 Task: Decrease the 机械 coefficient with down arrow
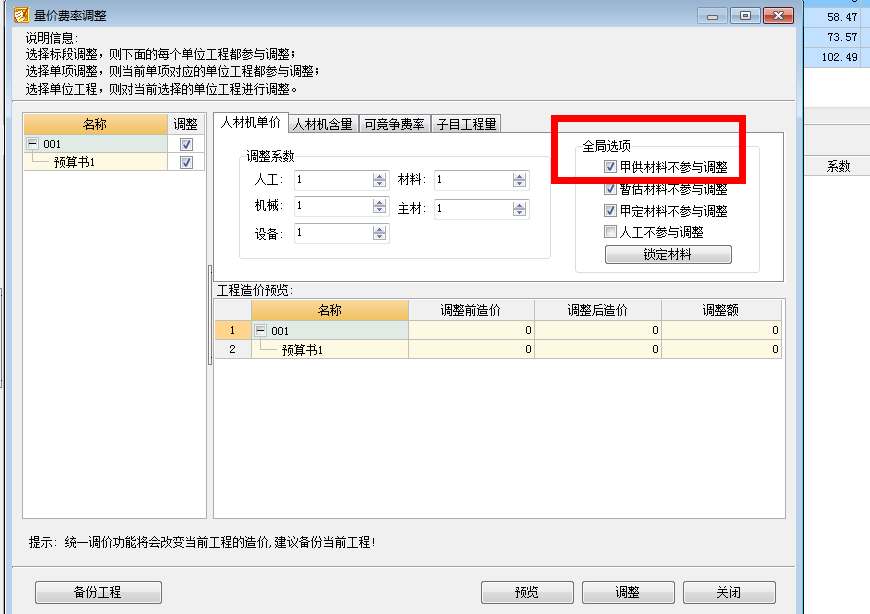click(380, 210)
